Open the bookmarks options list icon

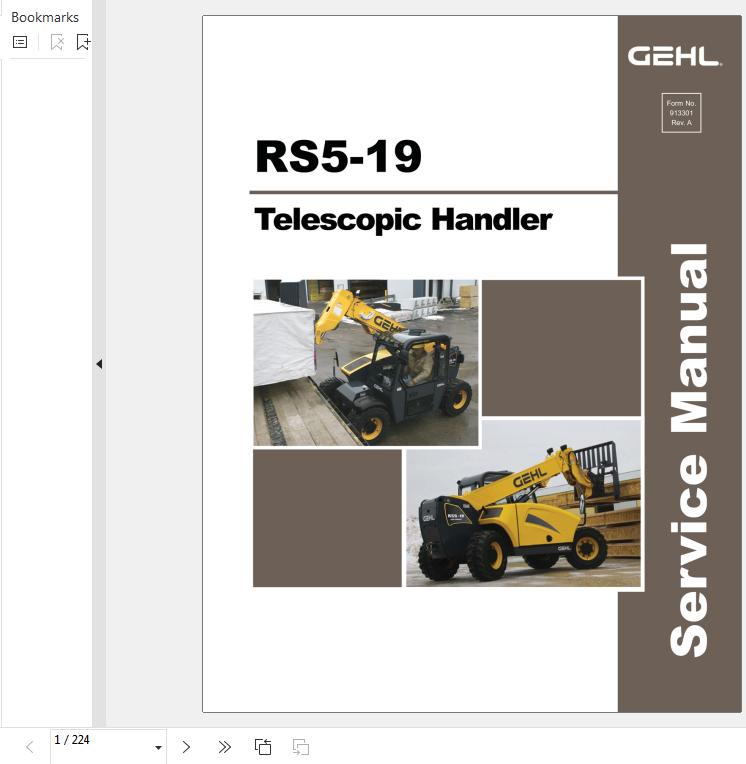click(20, 42)
